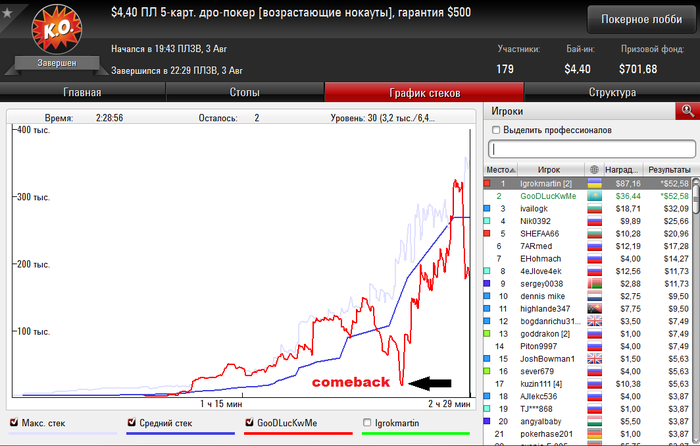Sort by the Наград. column header
Image resolution: width=700 pixels, height=446 pixels.
622,170
